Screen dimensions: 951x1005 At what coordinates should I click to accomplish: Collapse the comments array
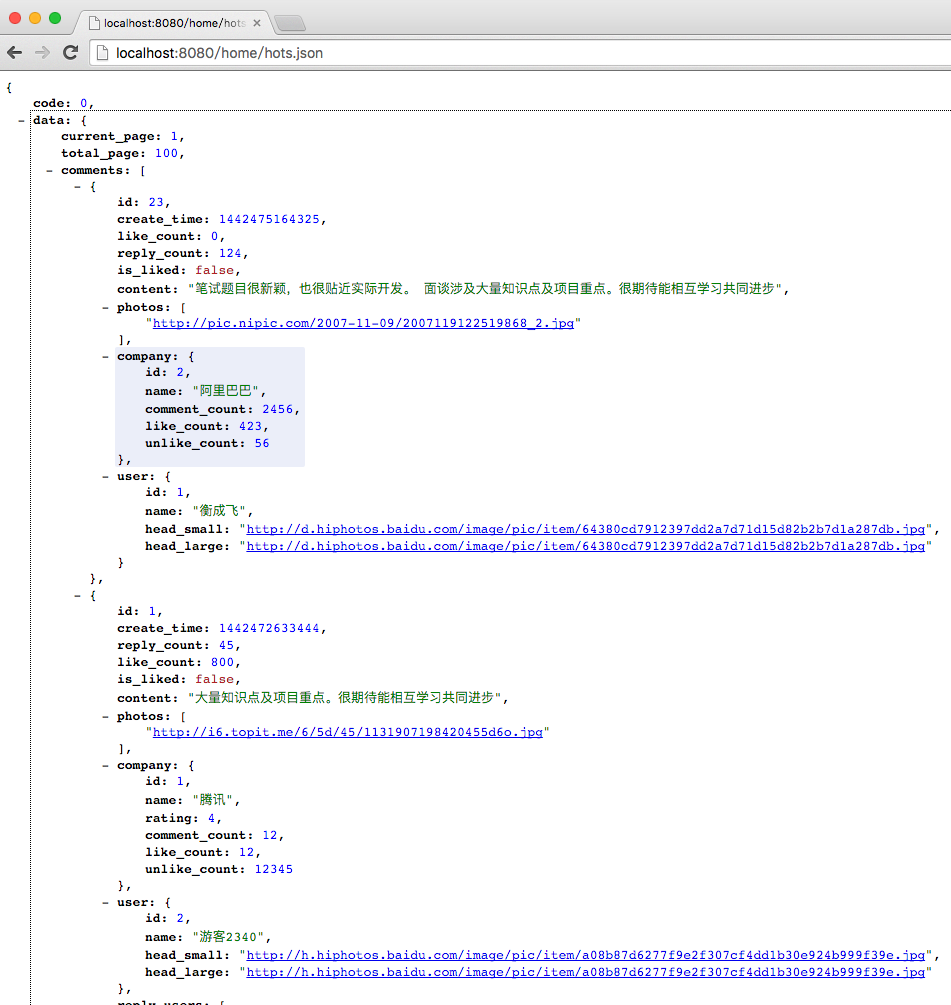pos(50,171)
